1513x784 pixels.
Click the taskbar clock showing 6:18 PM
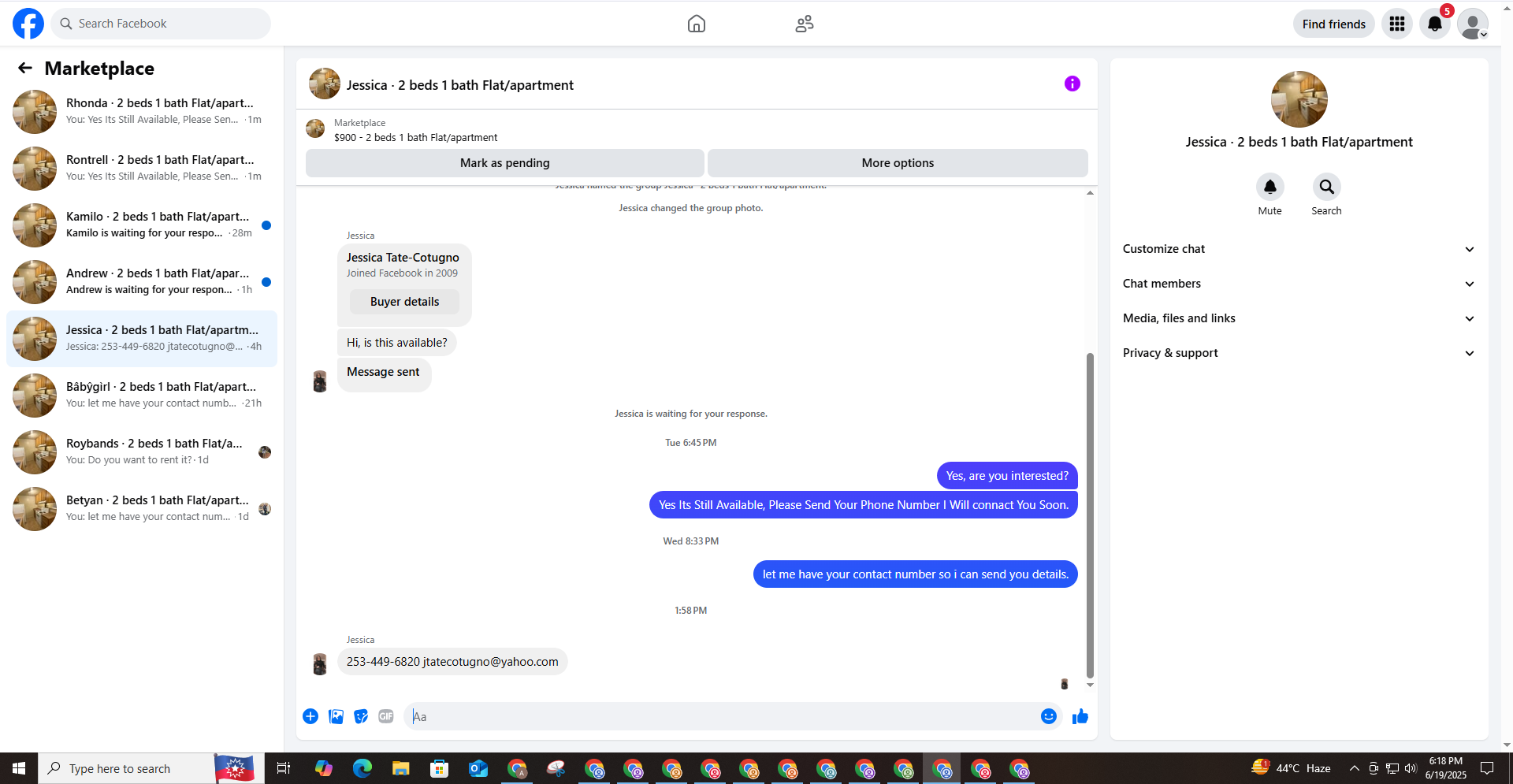pyautogui.click(x=1446, y=768)
